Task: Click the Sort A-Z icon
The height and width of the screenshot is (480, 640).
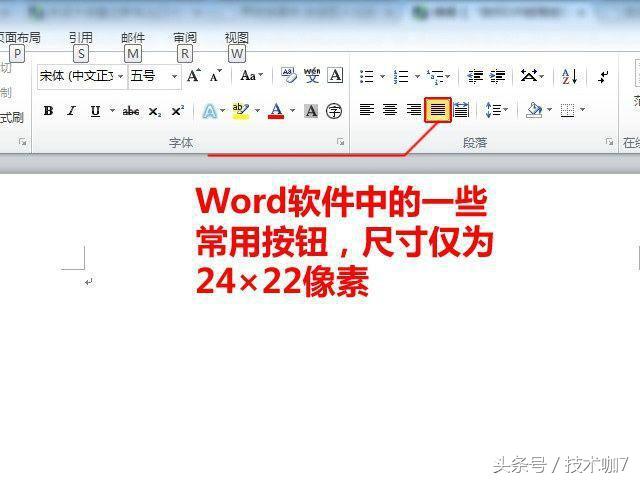Action: coord(569,76)
